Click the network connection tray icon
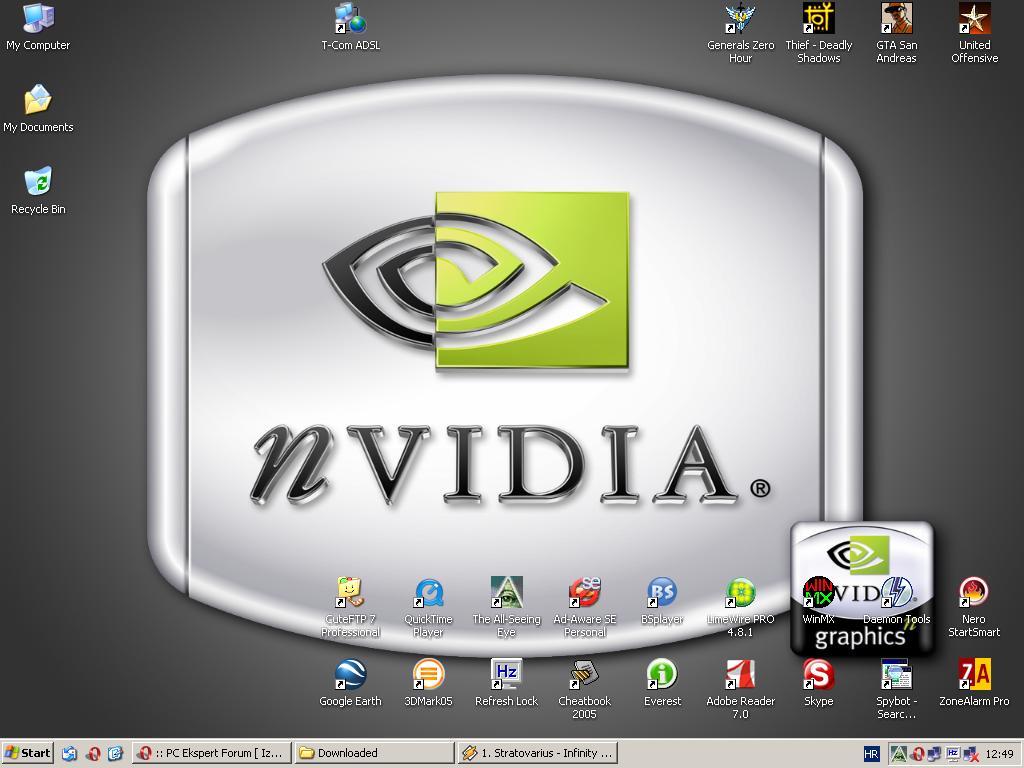1024x768 pixels. pyautogui.click(x=935, y=754)
